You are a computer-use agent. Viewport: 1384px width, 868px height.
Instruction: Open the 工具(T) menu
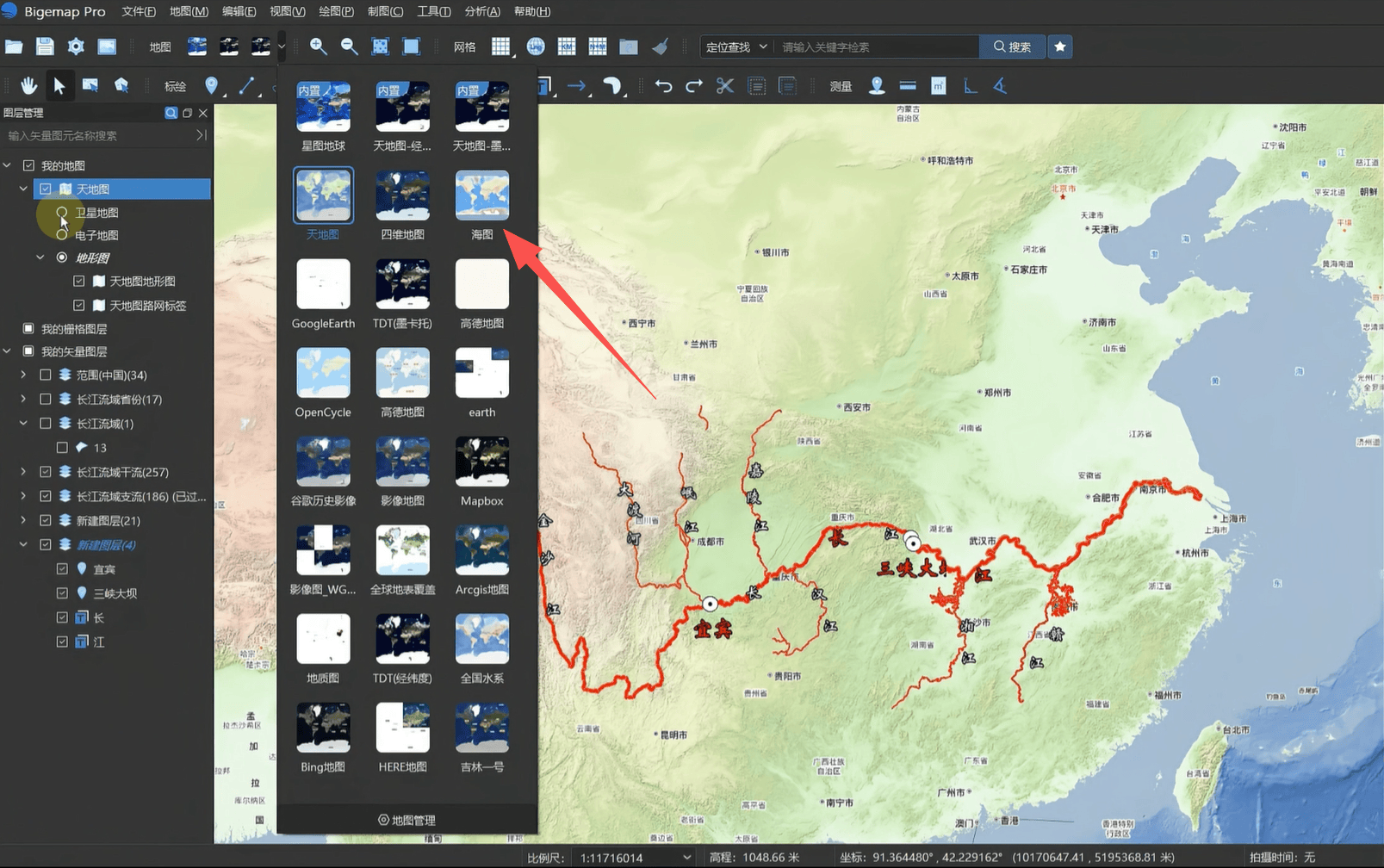[434, 11]
